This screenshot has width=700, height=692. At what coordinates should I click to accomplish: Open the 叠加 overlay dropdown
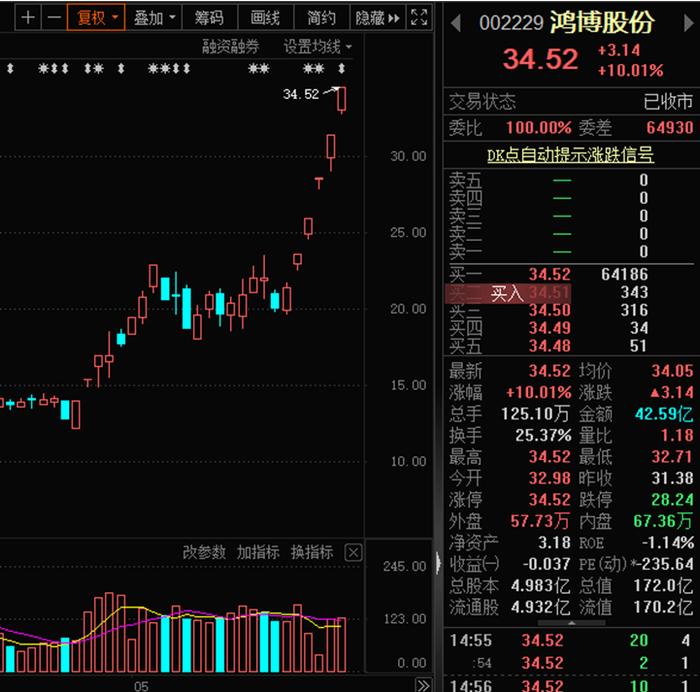point(154,18)
